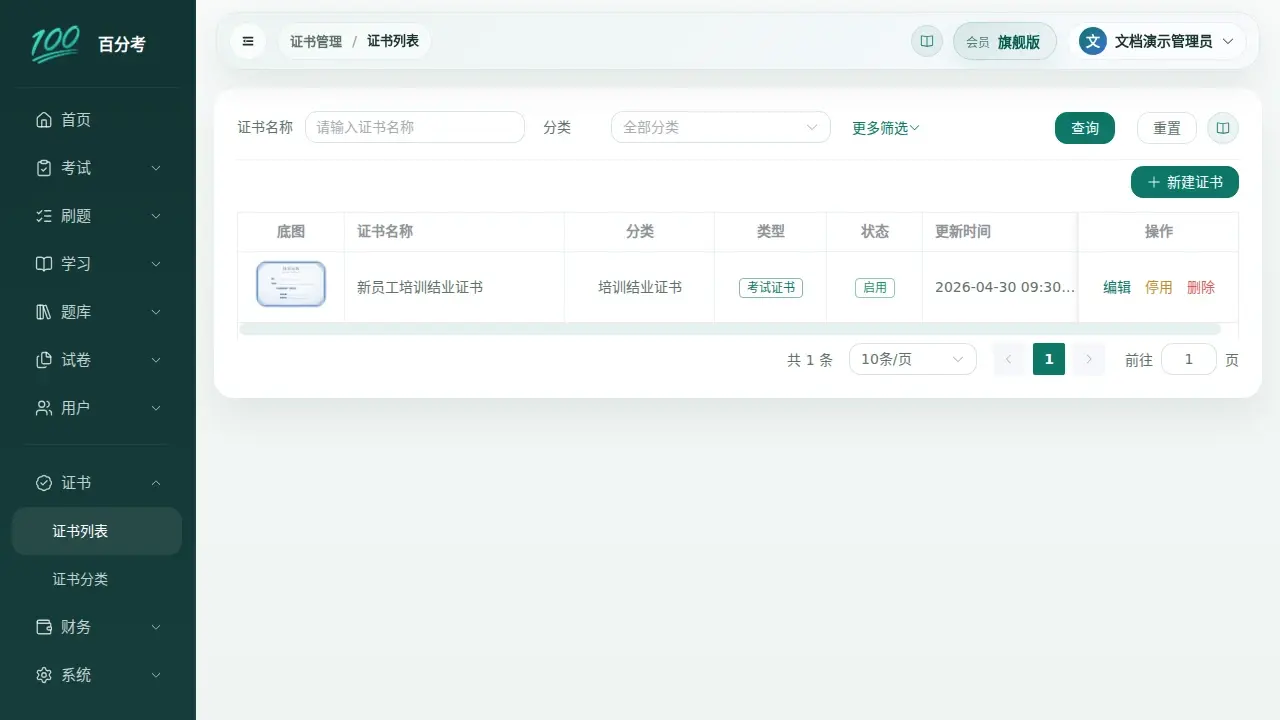
Task: Select 证书列表 in the sidebar
Action: coord(97,531)
